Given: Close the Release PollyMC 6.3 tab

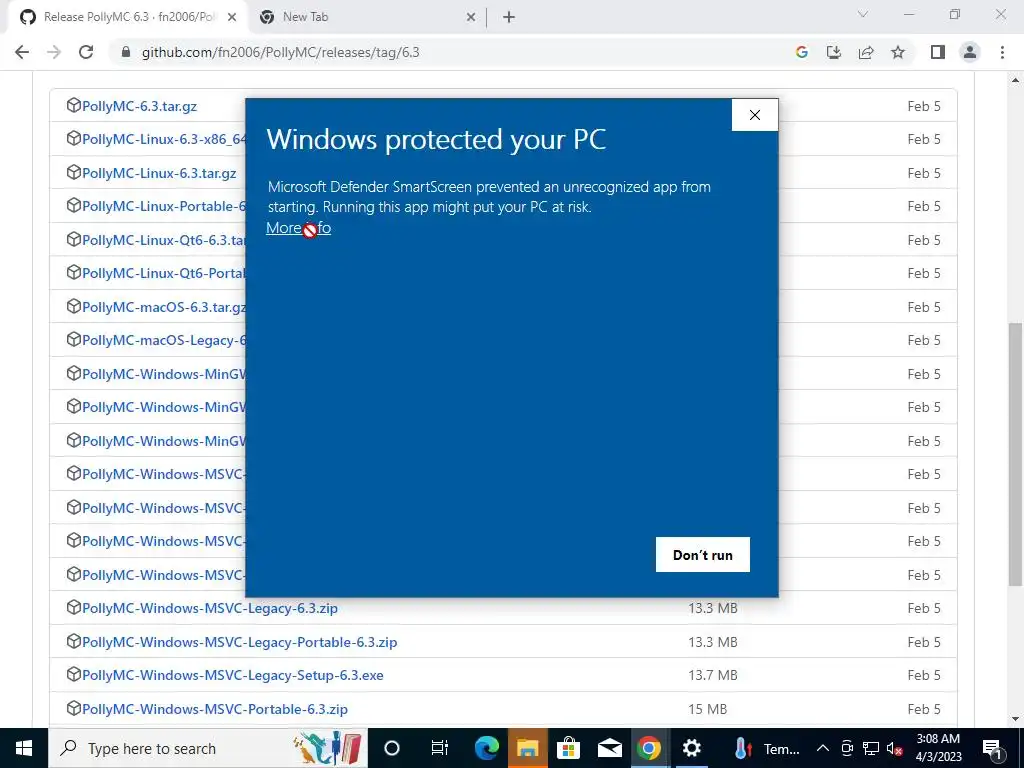Looking at the screenshot, I should [232, 18].
